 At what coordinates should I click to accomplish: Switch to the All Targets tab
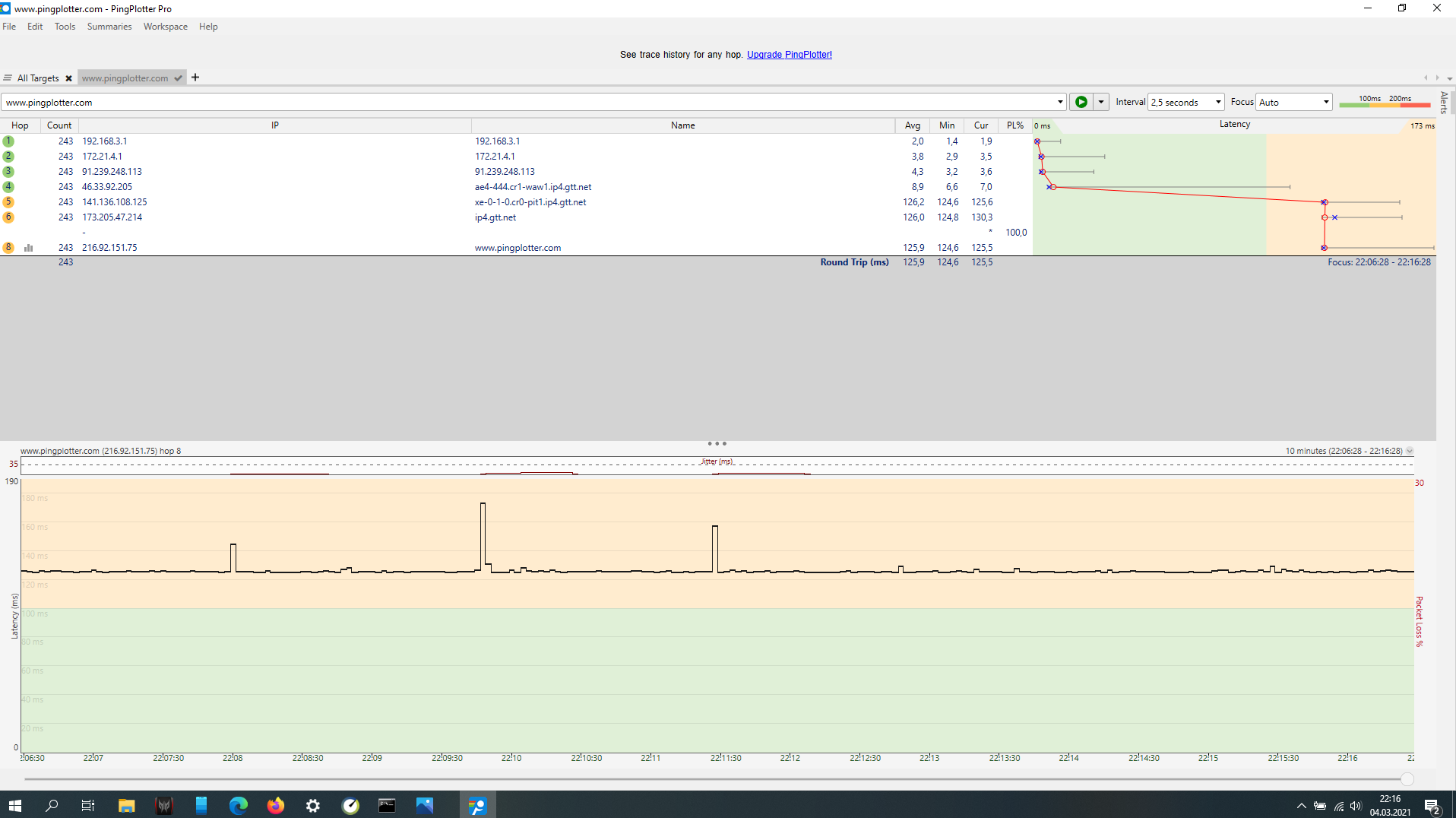[38, 78]
